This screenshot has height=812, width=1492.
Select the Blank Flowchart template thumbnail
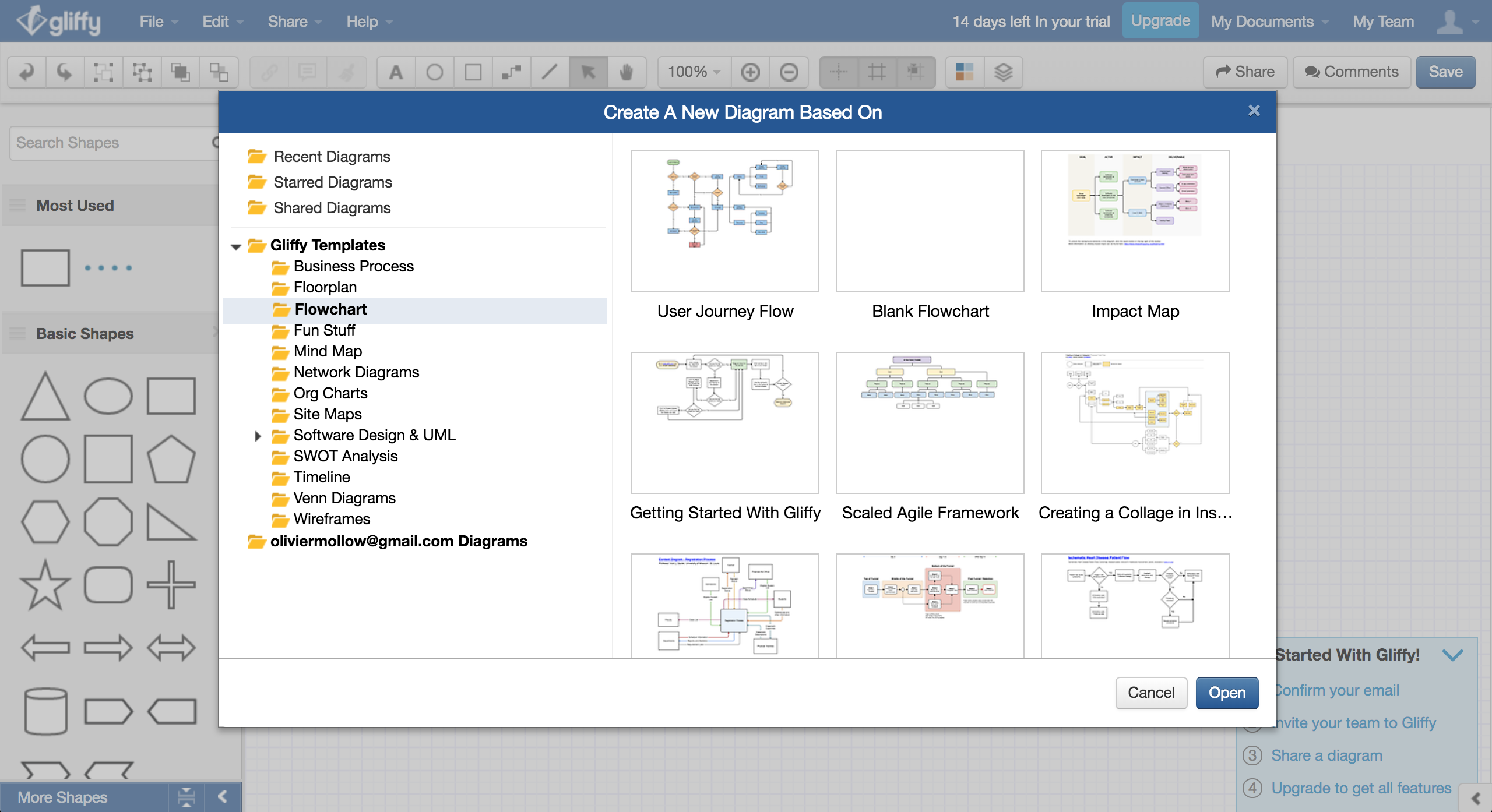930,221
